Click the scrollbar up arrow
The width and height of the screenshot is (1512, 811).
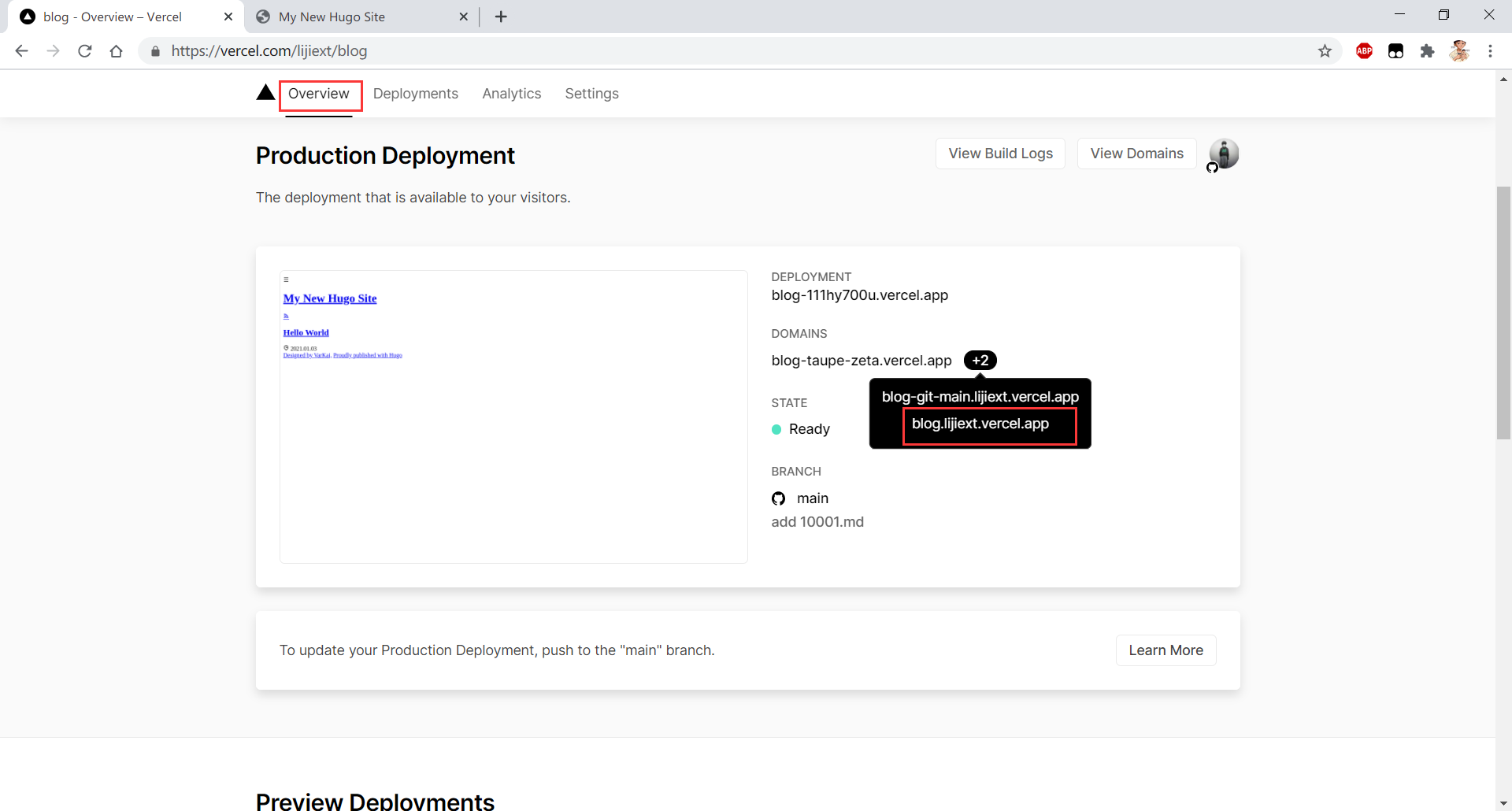(x=1503, y=79)
